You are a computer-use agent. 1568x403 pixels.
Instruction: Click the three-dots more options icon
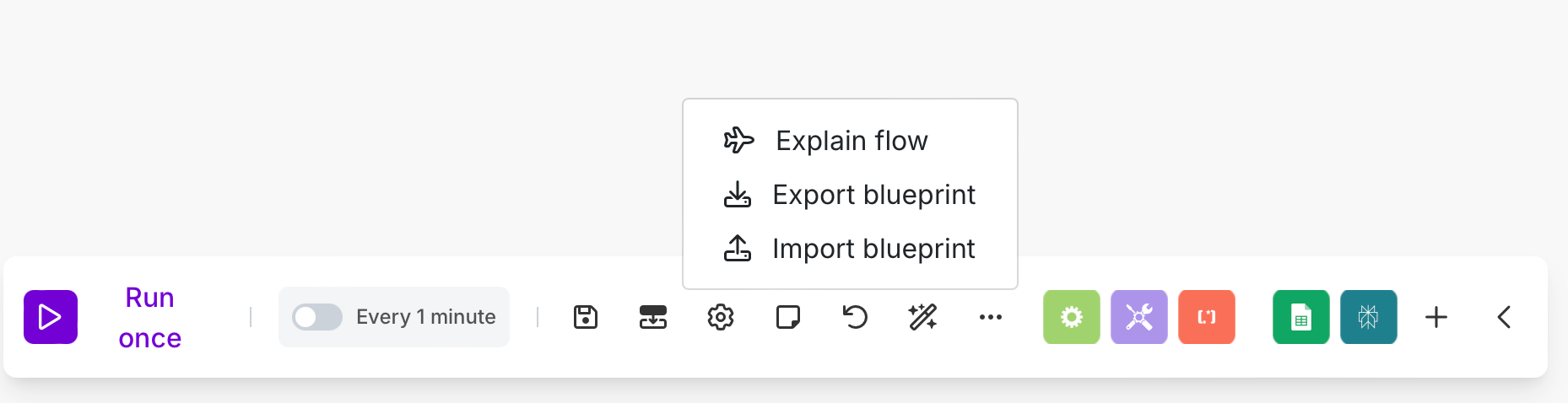[991, 317]
